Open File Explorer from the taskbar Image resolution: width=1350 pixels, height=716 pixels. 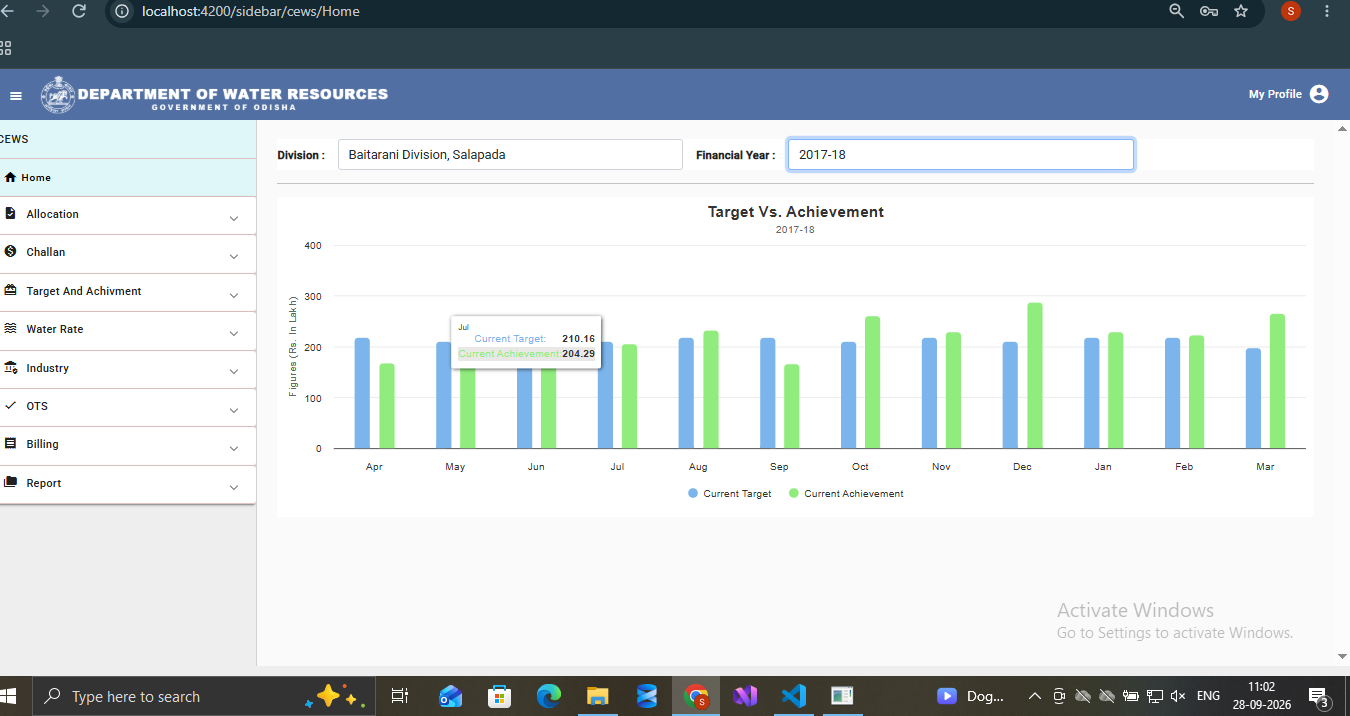tap(598, 696)
